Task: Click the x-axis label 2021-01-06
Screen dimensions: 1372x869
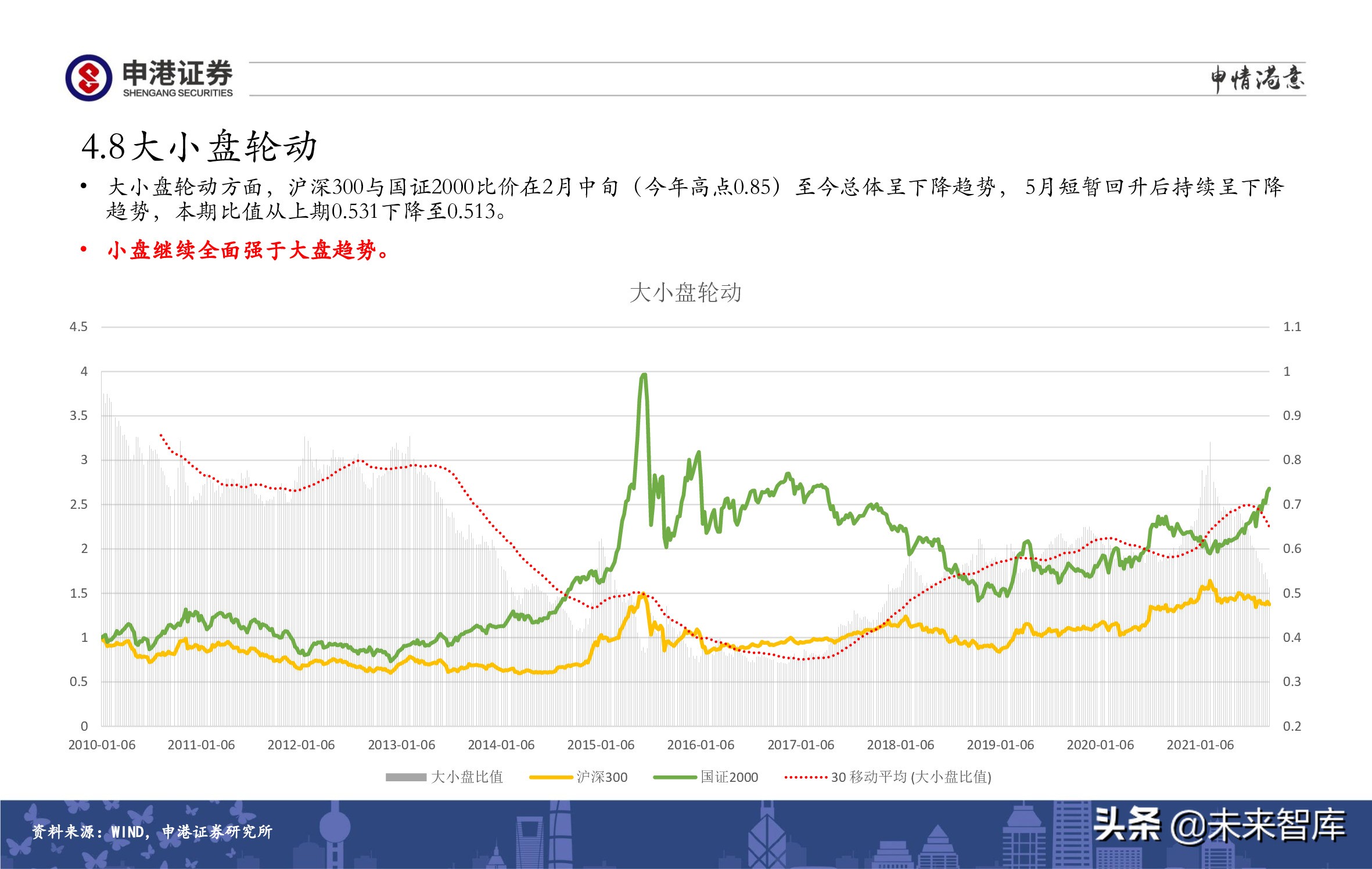Action: (x=1200, y=745)
